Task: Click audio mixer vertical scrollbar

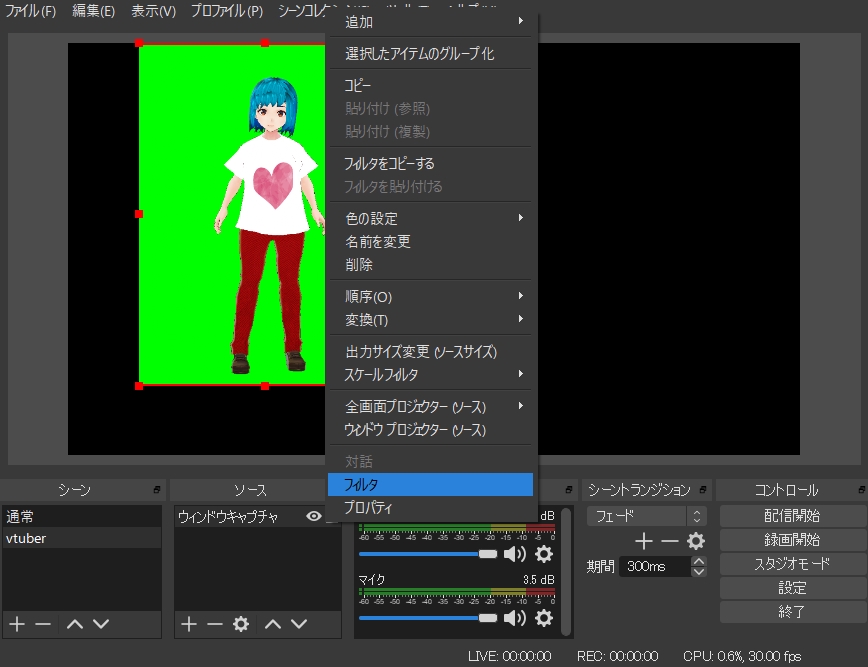Action: pos(566,571)
